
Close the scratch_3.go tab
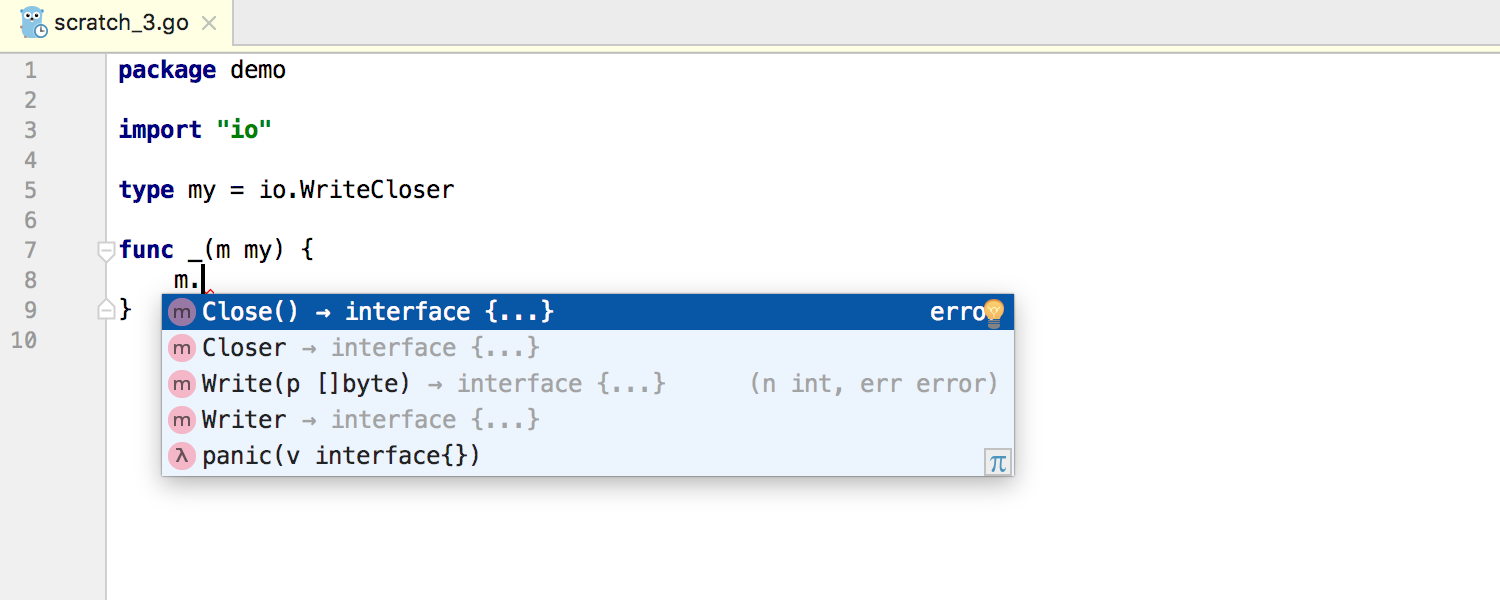click(x=209, y=22)
